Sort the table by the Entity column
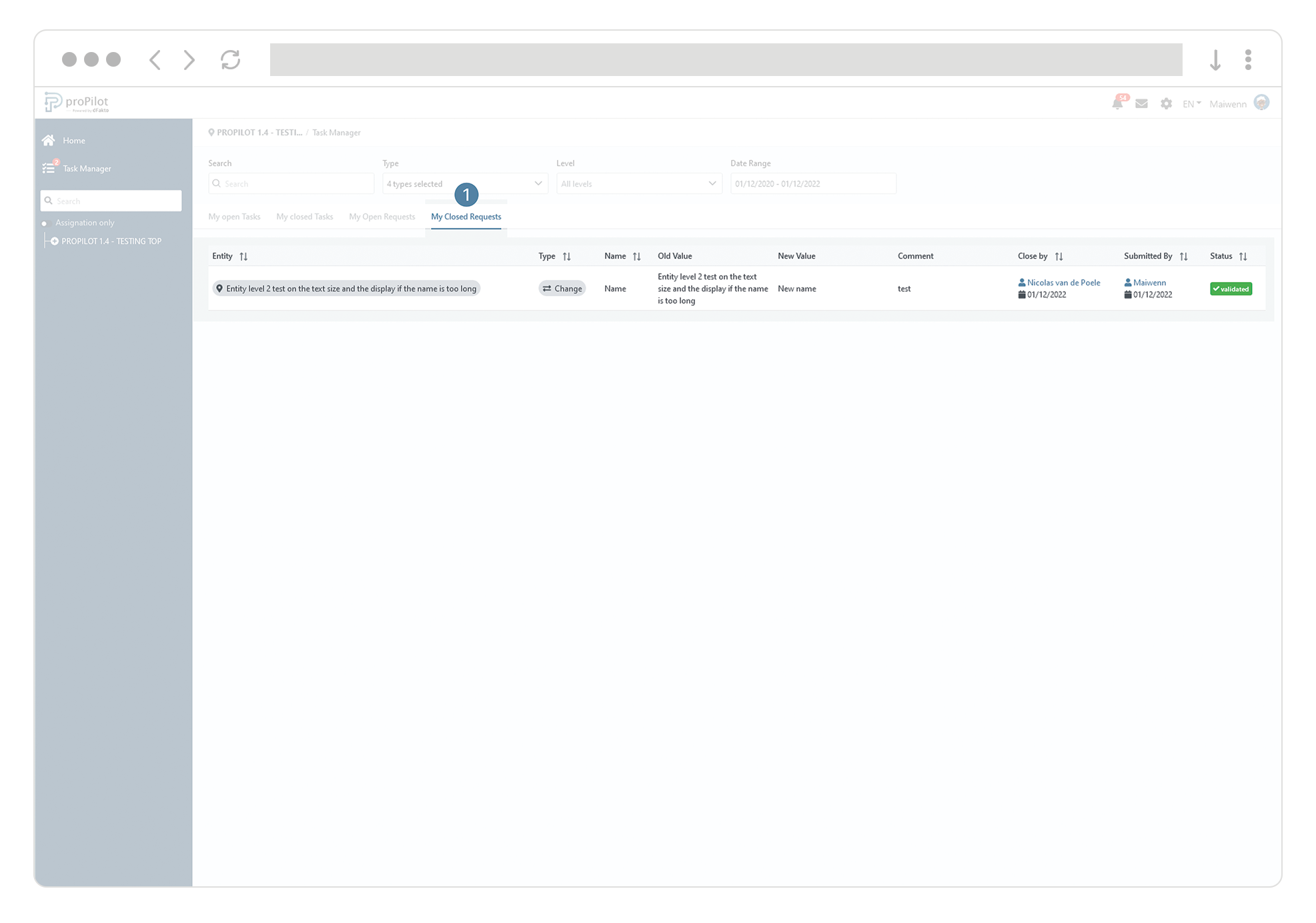 pyautogui.click(x=243, y=256)
